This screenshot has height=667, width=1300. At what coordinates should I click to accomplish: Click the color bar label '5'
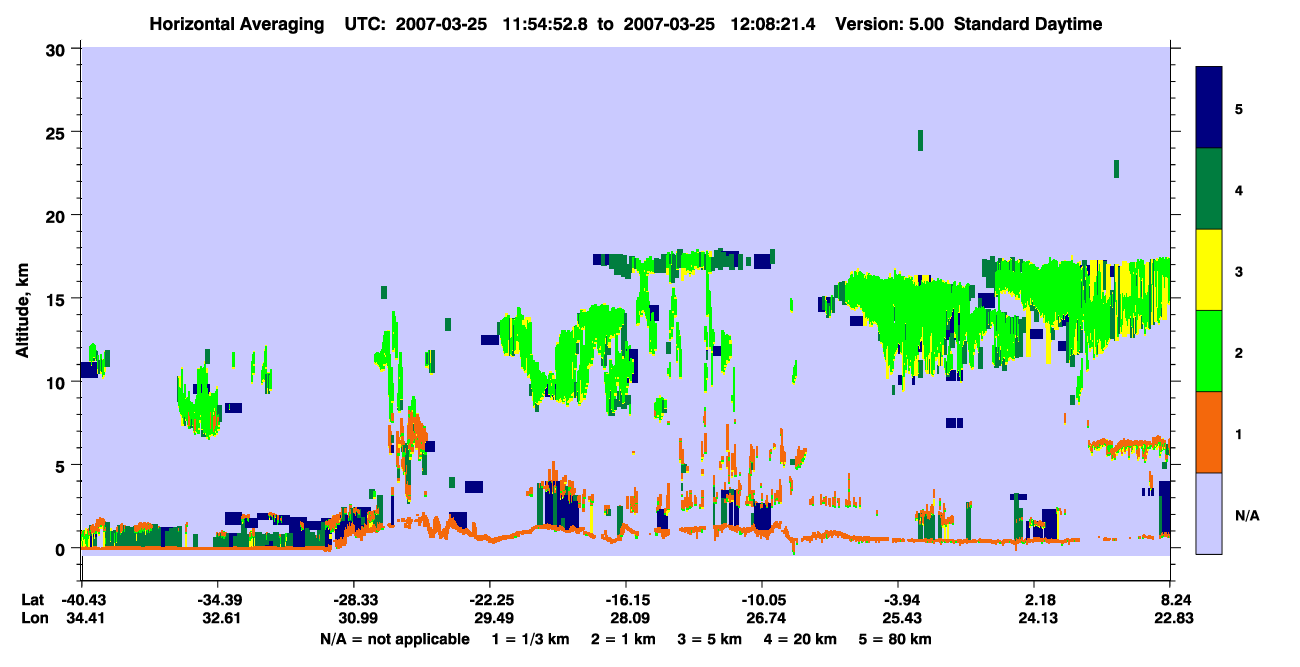1239,108
